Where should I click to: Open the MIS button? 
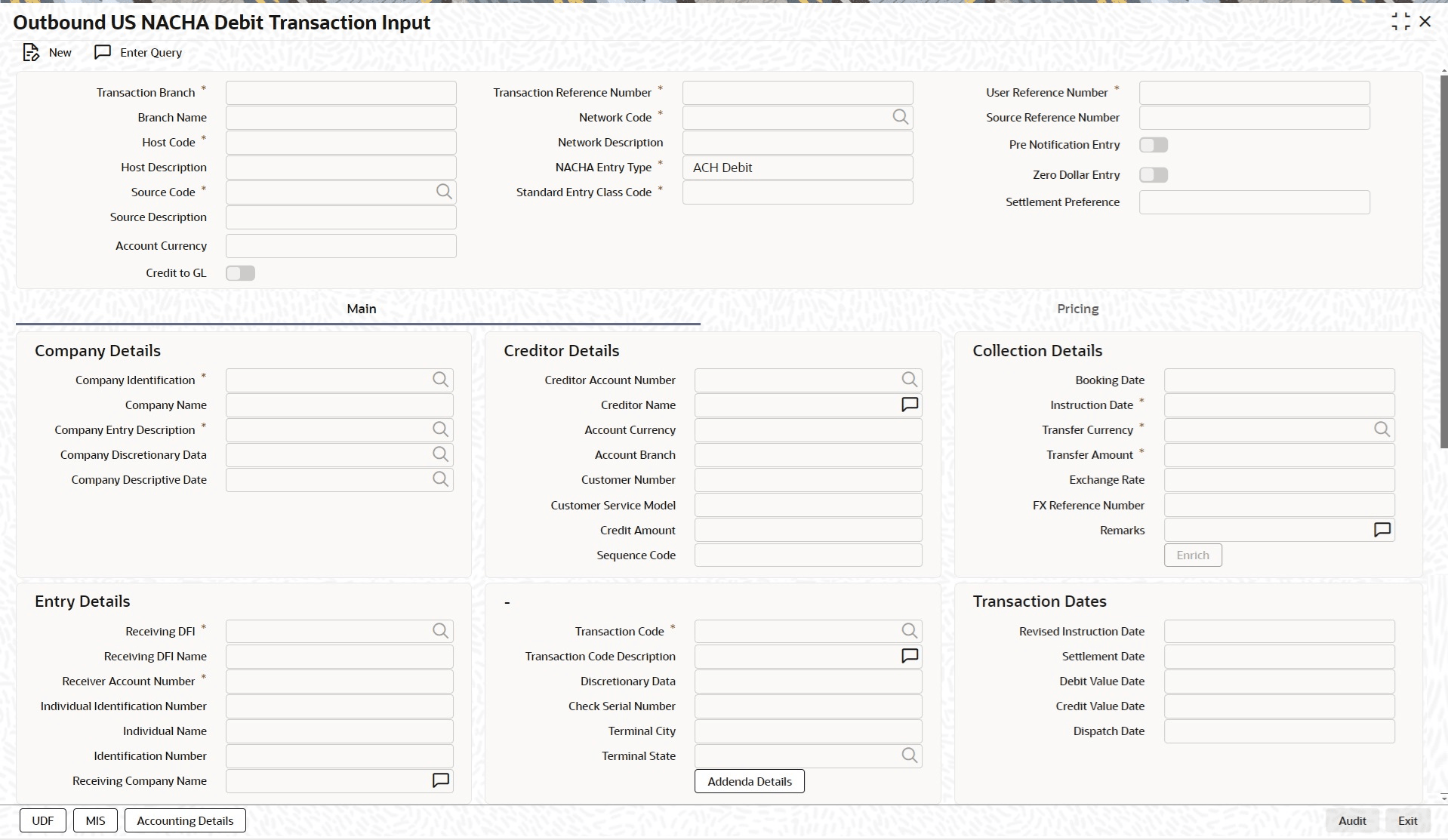click(95, 820)
